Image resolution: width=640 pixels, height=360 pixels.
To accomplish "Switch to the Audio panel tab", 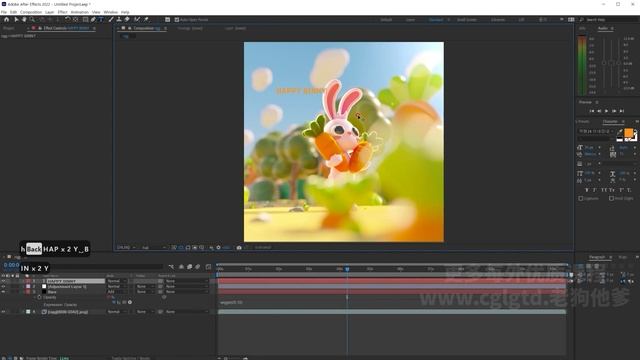I will pyautogui.click(x=603, y=28).
